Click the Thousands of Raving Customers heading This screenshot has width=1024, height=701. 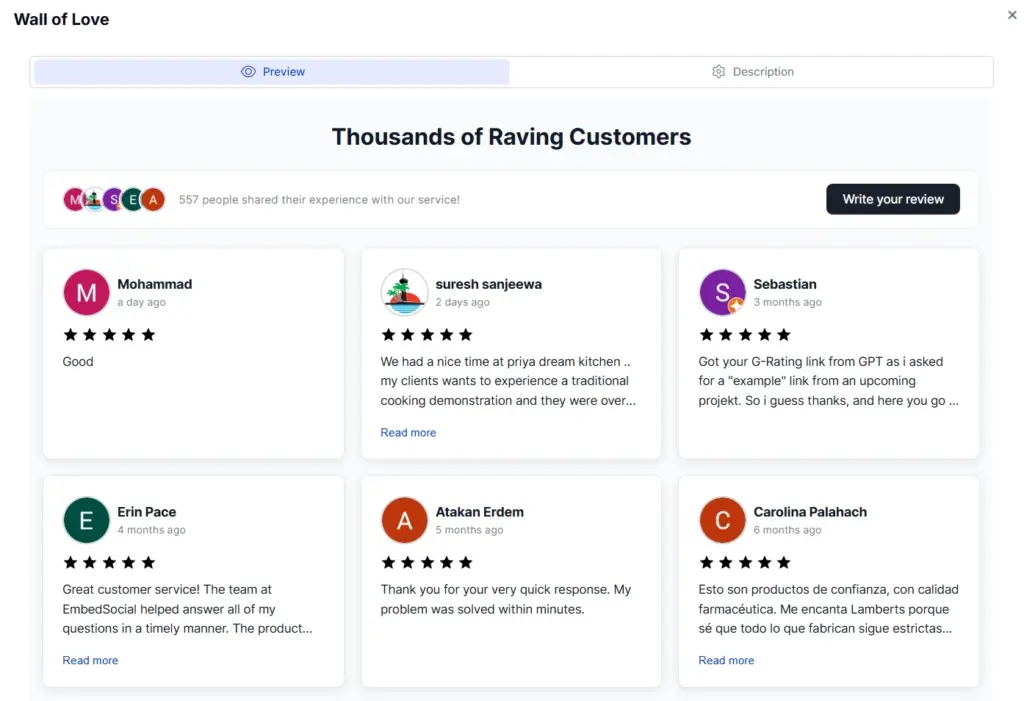(x=511, y=137)
